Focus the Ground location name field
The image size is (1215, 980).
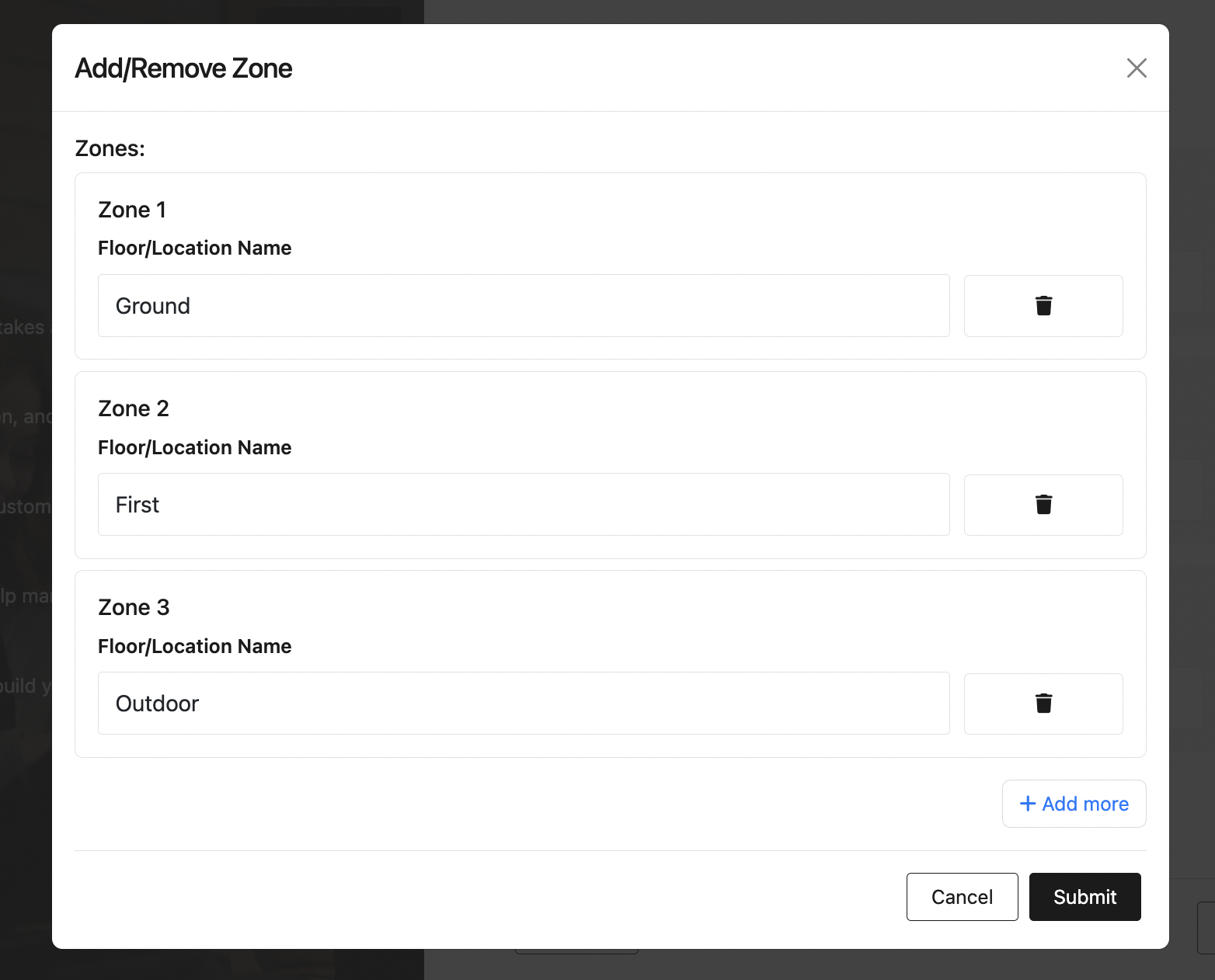coord(524,306)
